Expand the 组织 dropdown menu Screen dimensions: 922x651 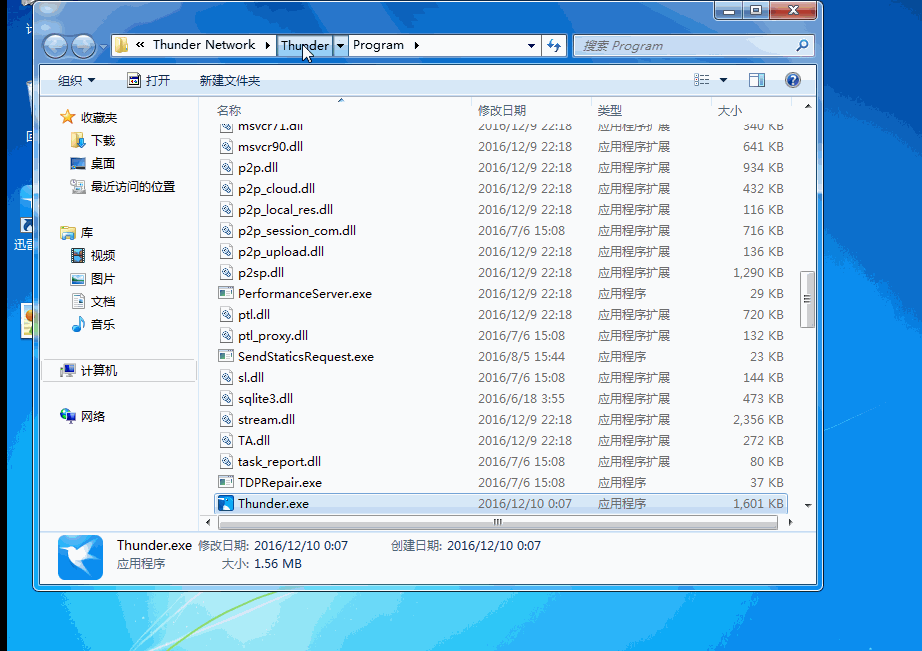click(x=77, y=80)
